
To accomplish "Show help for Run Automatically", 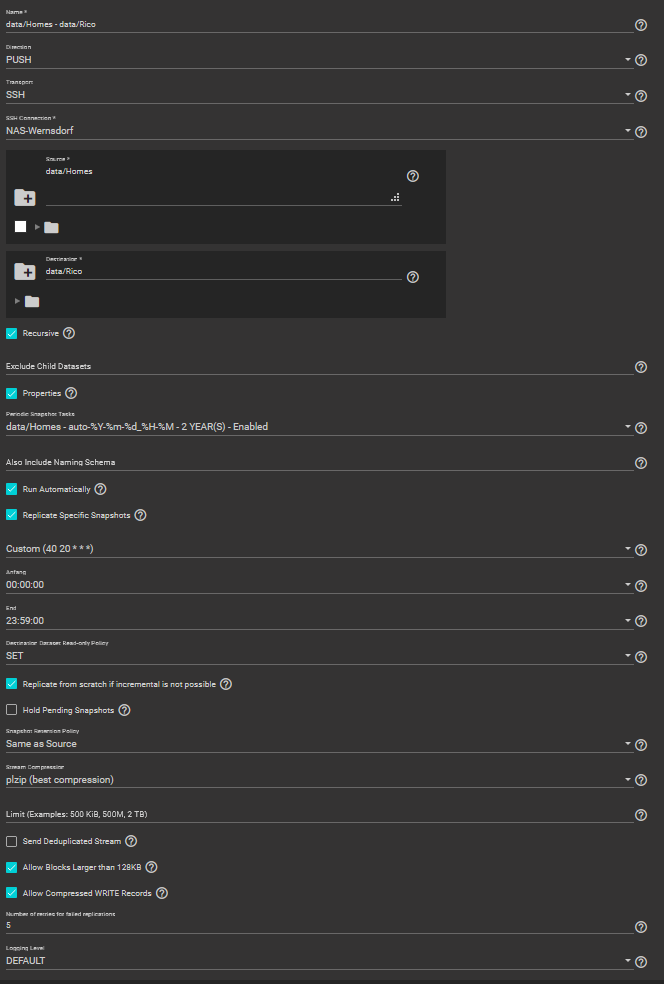I will tap(100, 490).
